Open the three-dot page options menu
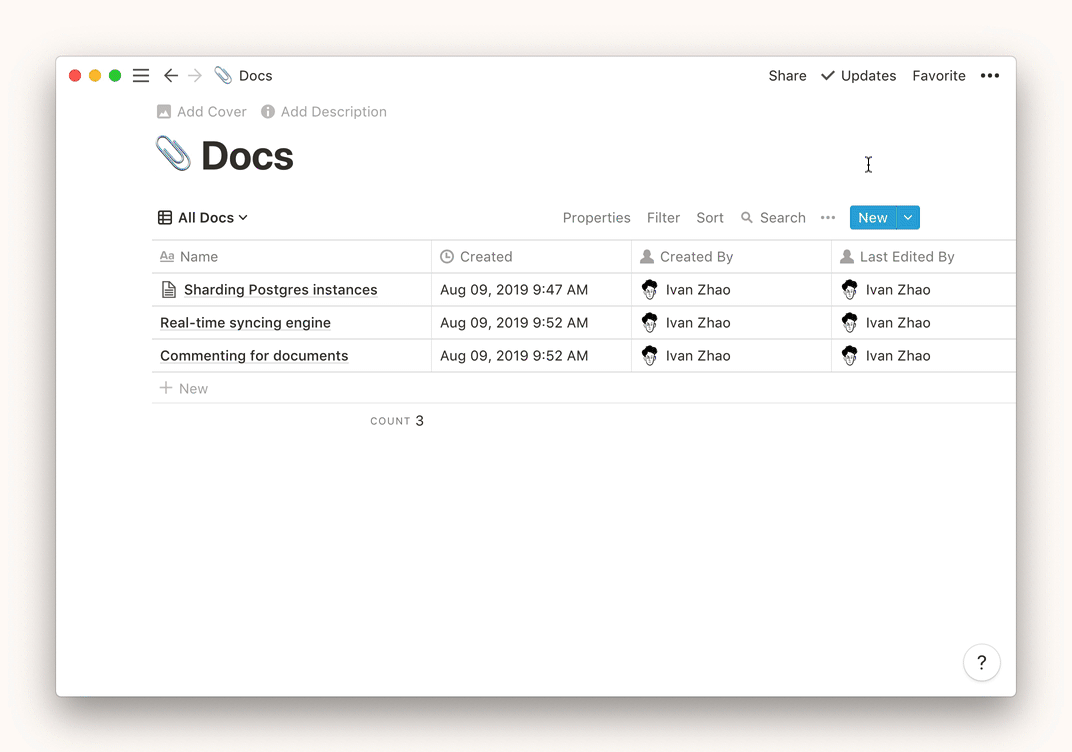 pyautogui.click(x=989, y=76)
